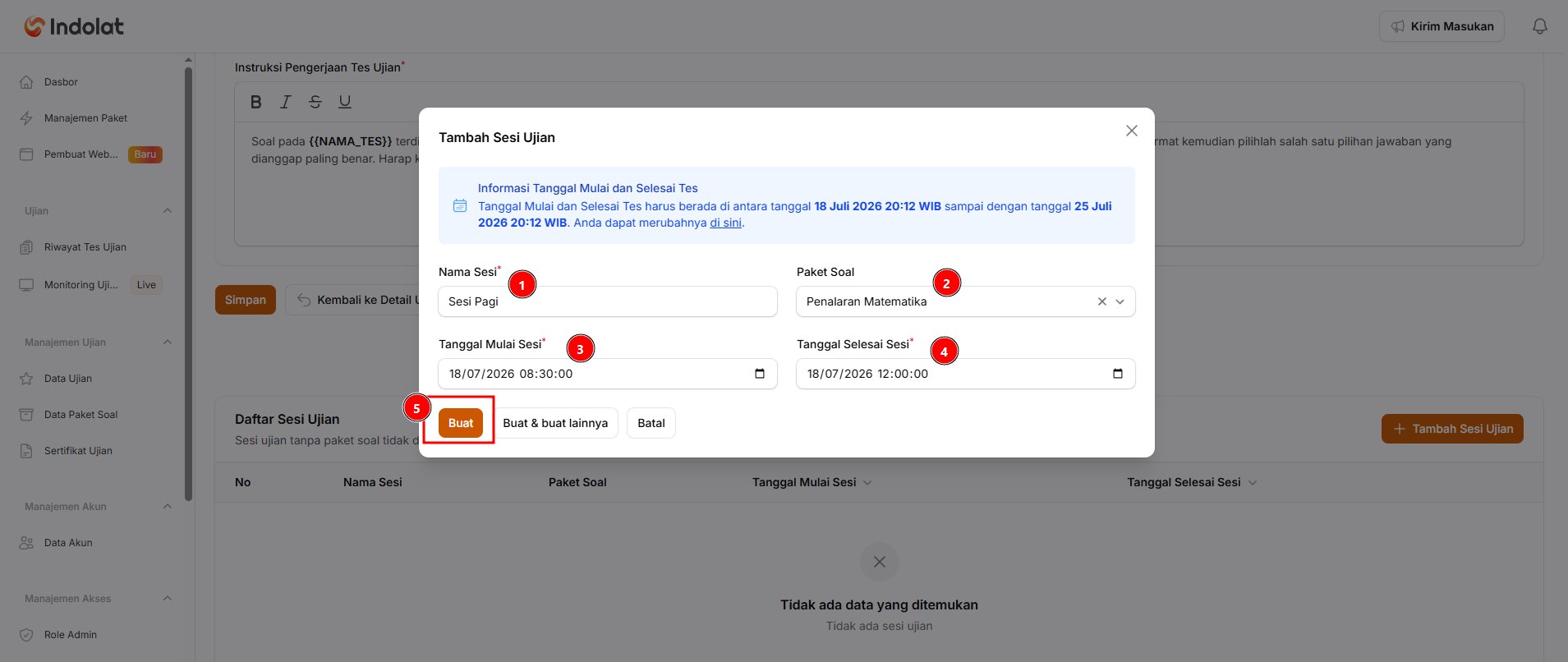
Task: Click the Manajemen Paket lightning icon
Action: click(26, 118)
